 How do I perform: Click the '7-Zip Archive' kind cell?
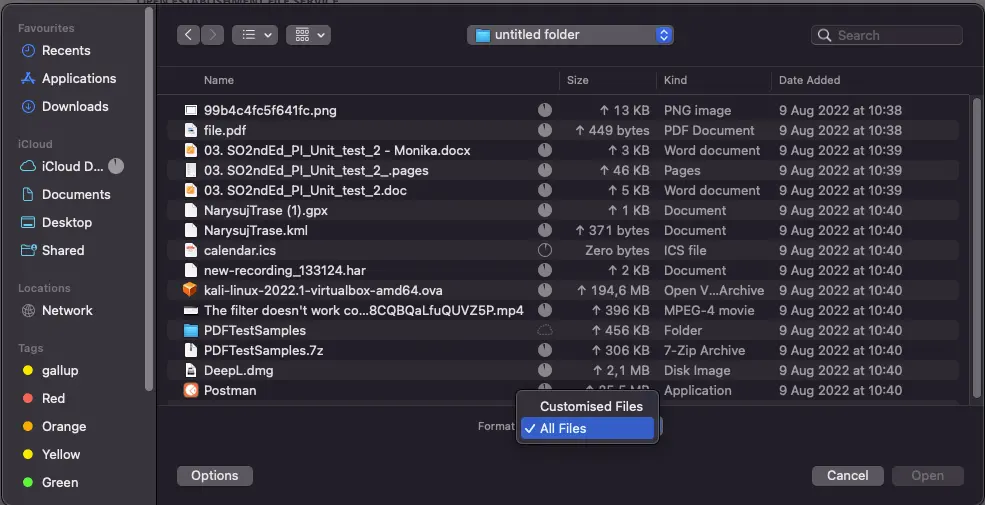(x=704, y=350)
